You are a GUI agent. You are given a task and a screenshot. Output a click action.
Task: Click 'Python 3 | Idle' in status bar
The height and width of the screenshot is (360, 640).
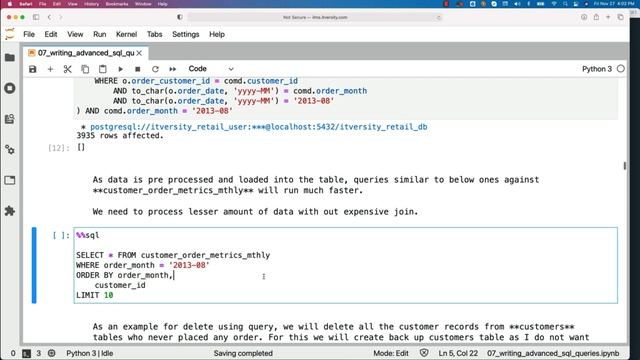[x=90, y=353]
